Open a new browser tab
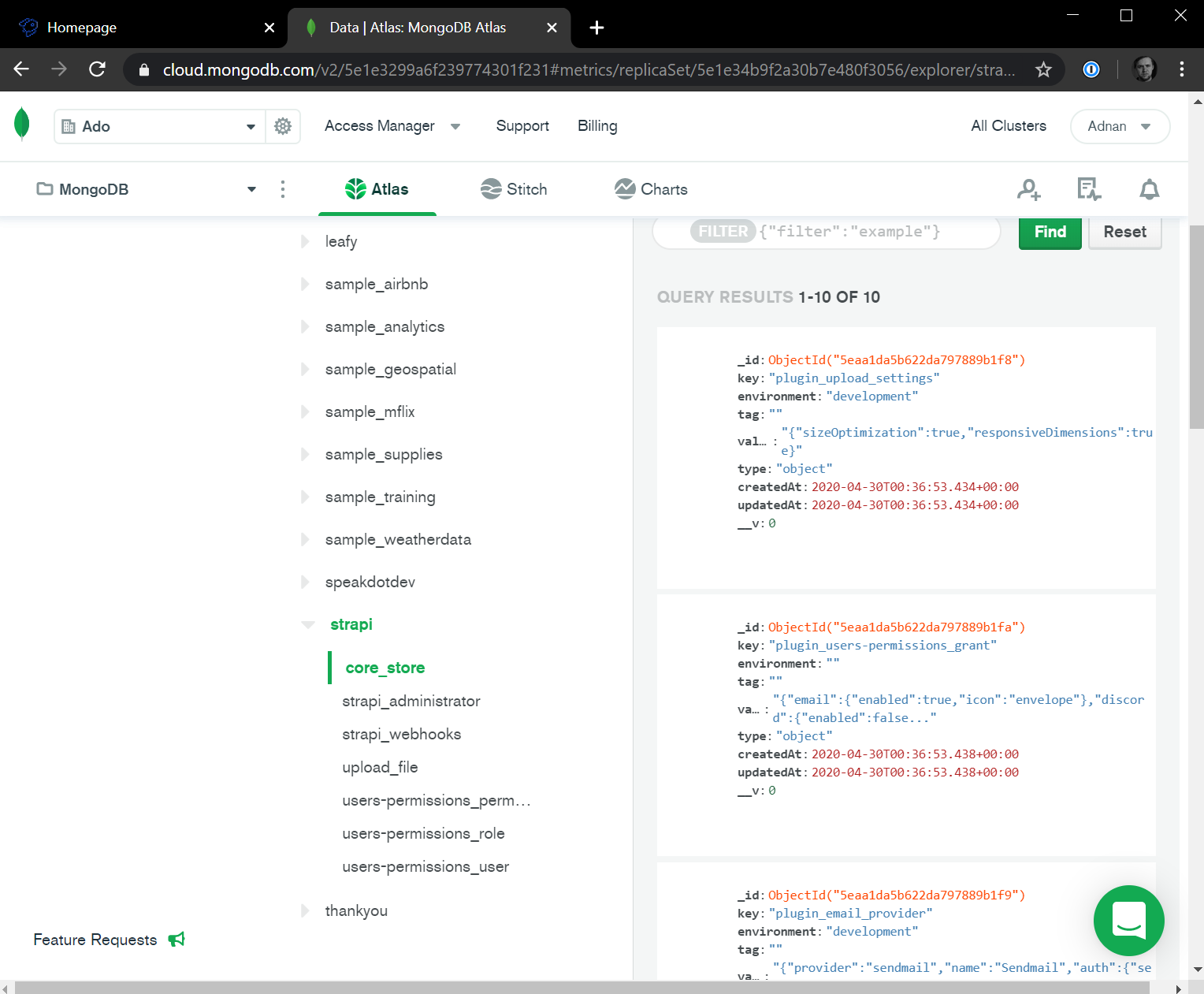Viewport: 1204px width, 994px height. pyautogui.click(x=596, y=28)
